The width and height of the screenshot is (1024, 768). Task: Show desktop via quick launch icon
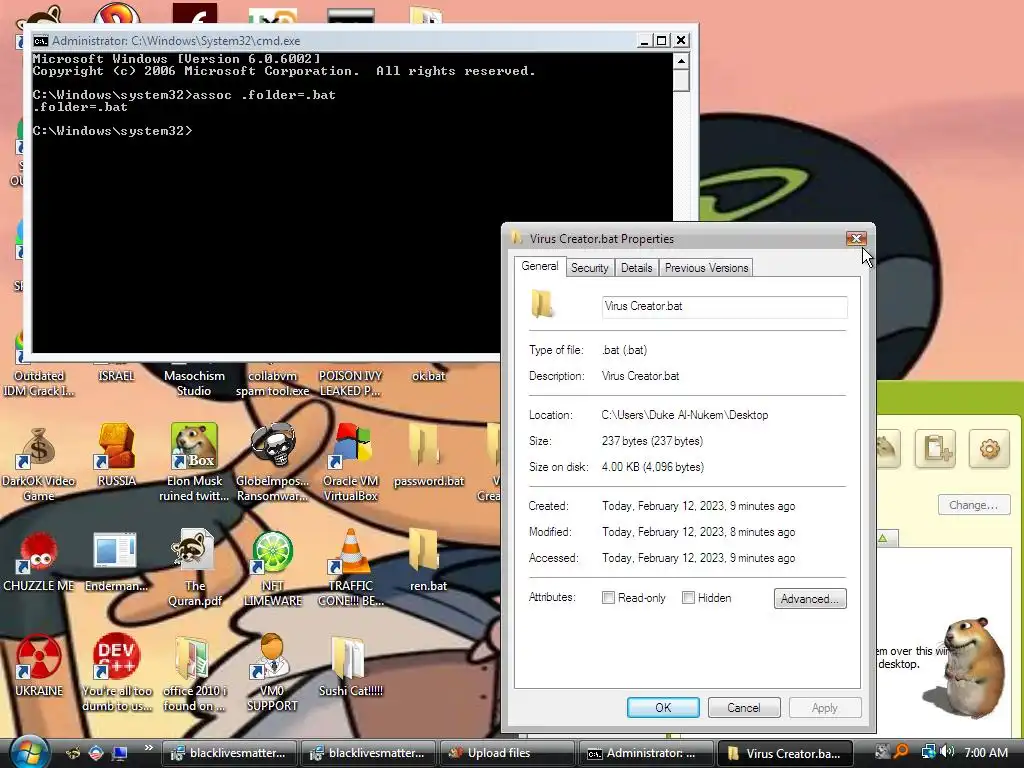tap(120, 752)
